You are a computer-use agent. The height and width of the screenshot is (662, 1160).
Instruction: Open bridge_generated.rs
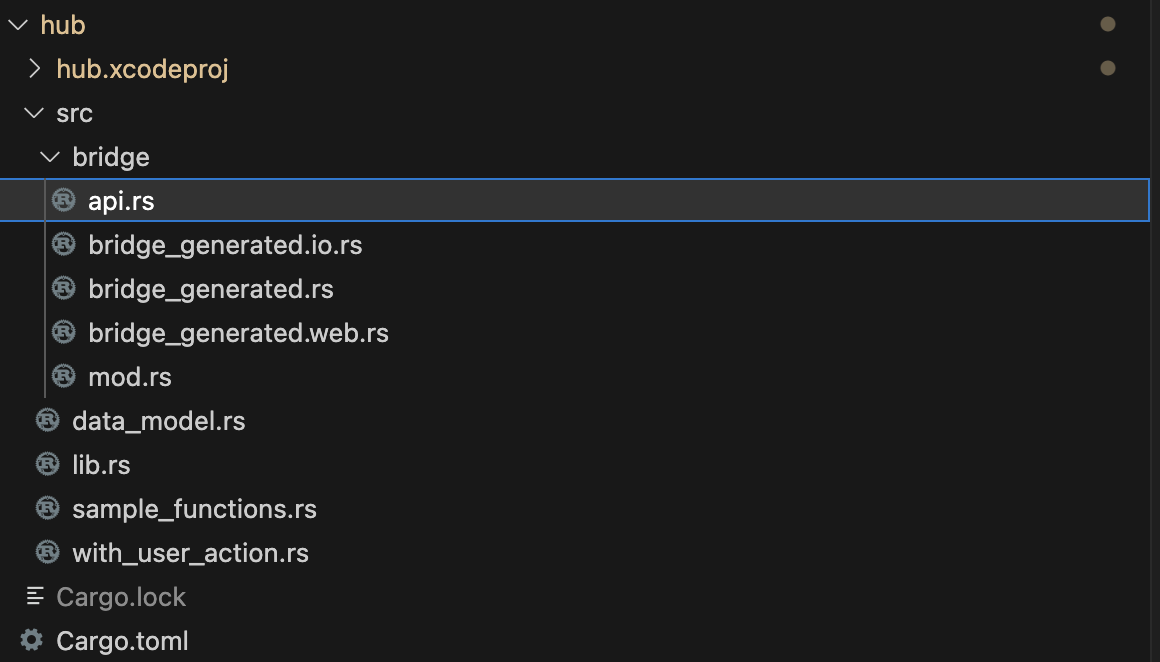(209, 288)
